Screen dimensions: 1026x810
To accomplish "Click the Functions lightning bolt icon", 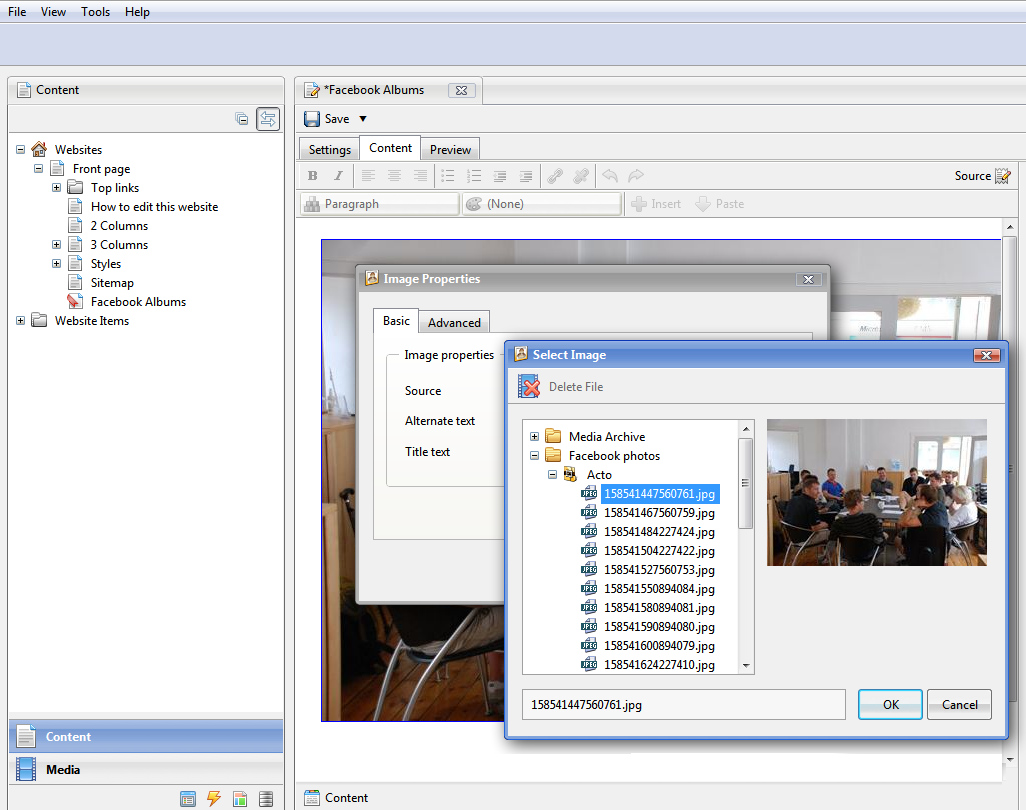I will (x=214, y=798).
